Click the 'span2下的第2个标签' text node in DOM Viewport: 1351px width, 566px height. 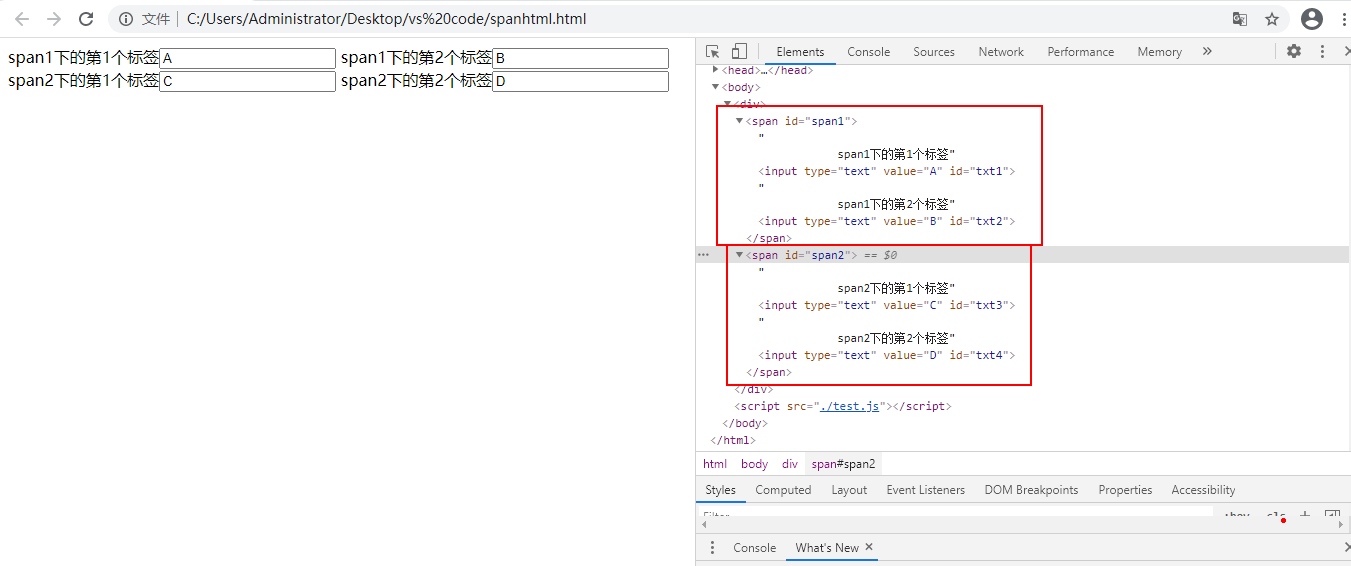point(896,338)
